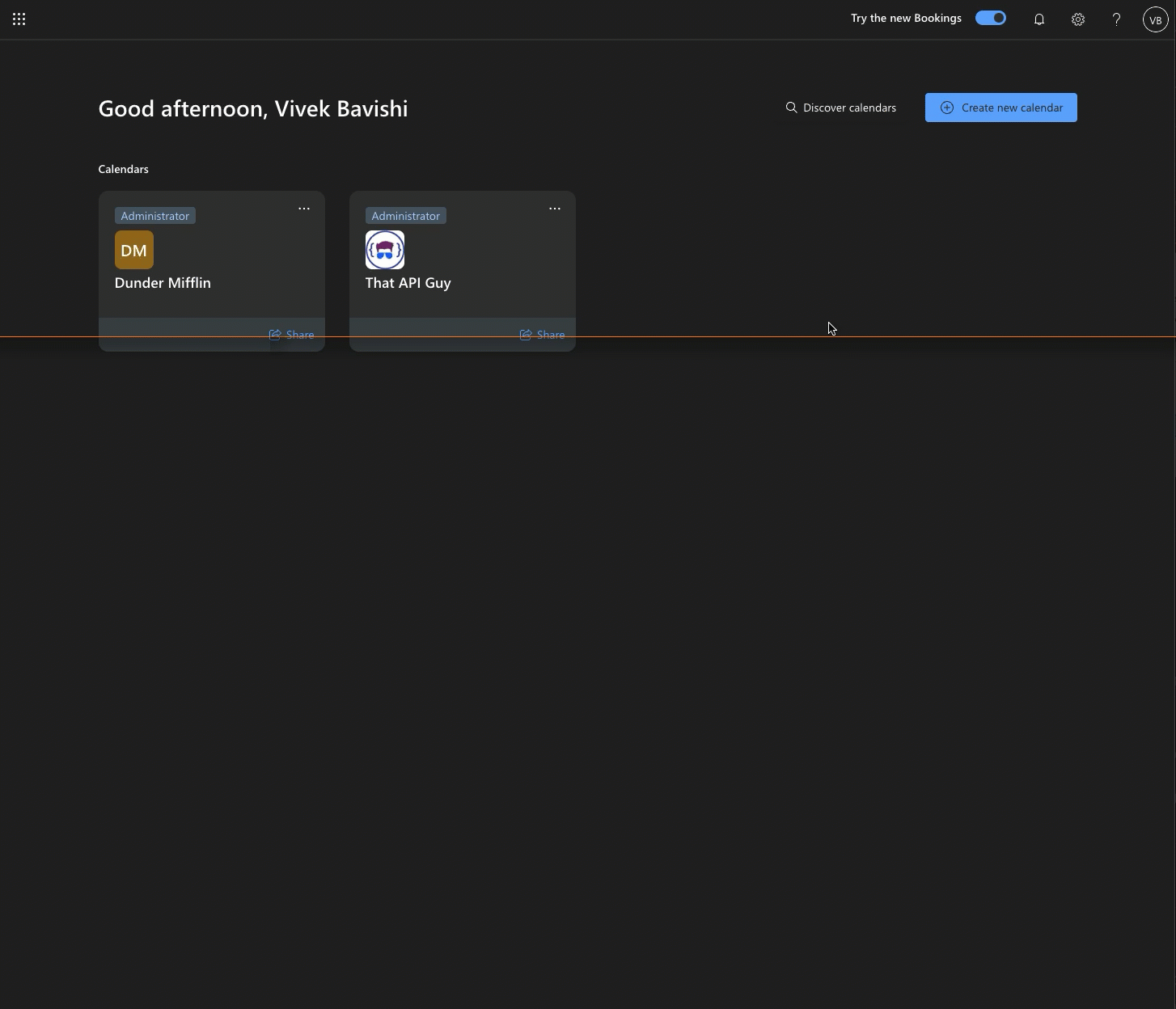1176x1009 pixels.
Task: Open the Dunder Mifflin calendar name
Action: click(x=163, y=283)
